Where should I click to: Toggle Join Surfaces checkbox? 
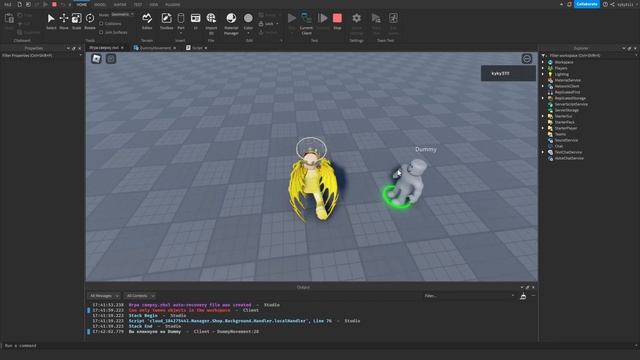[101, 32]
